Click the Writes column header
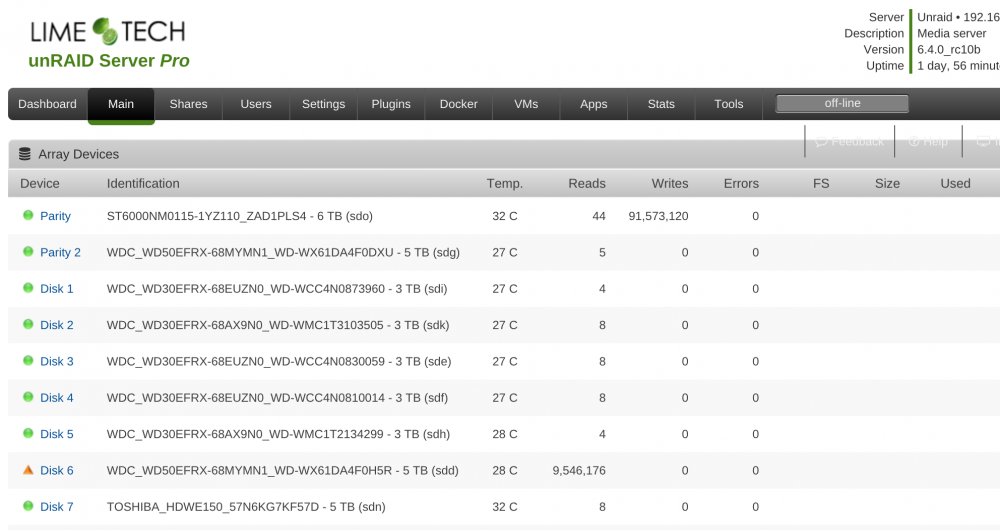The width and height of the screenshot is (1000, 530). (670, 184)
